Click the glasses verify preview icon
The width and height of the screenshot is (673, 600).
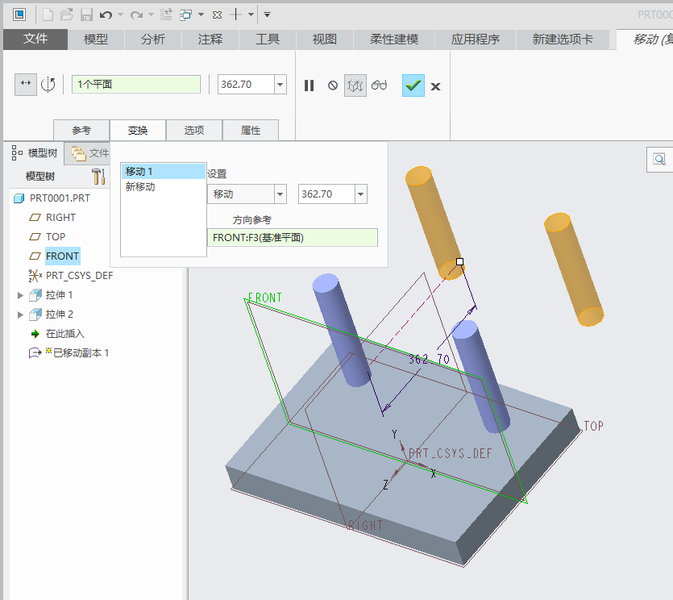(379, 85)
